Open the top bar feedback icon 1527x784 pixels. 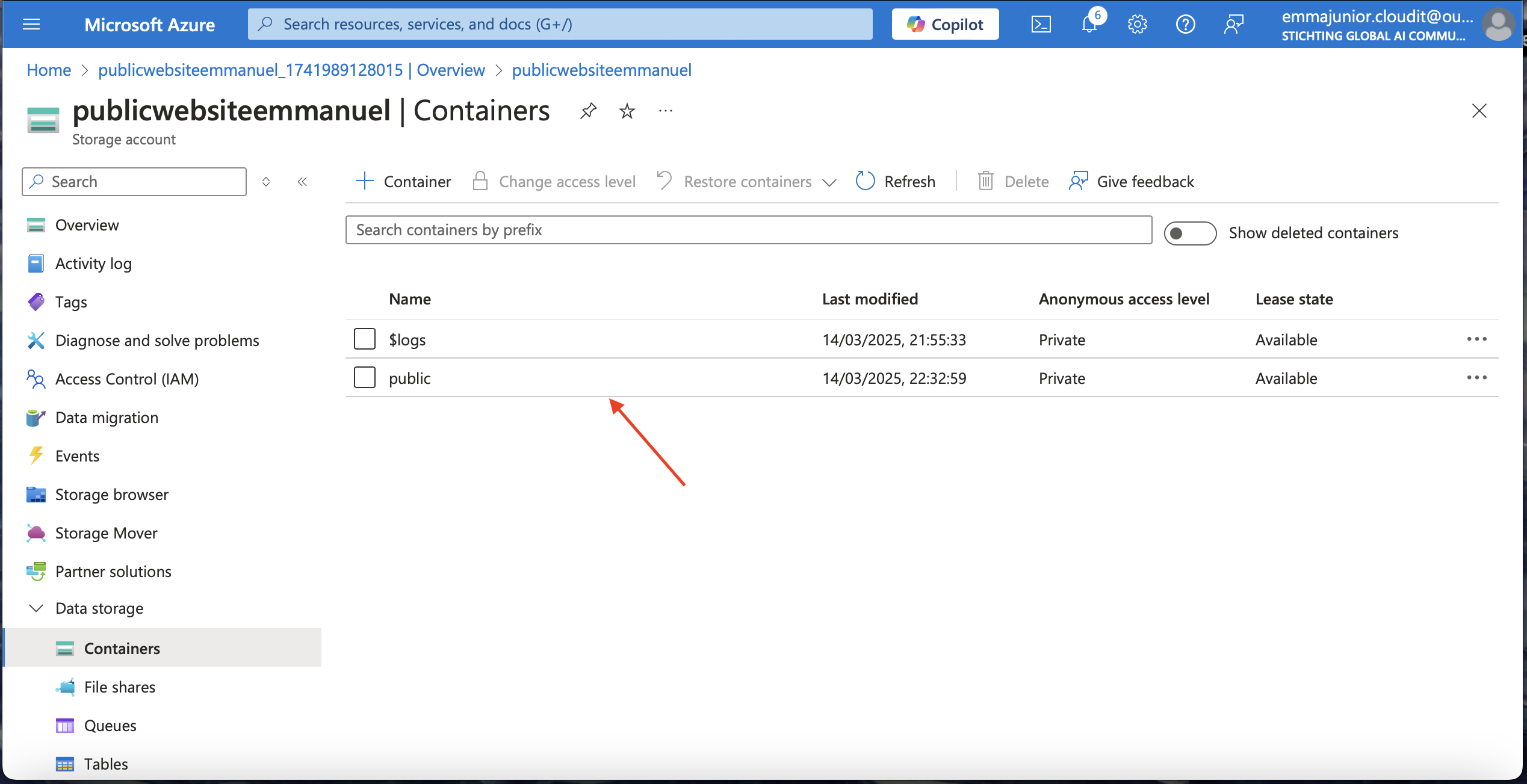1233,24
